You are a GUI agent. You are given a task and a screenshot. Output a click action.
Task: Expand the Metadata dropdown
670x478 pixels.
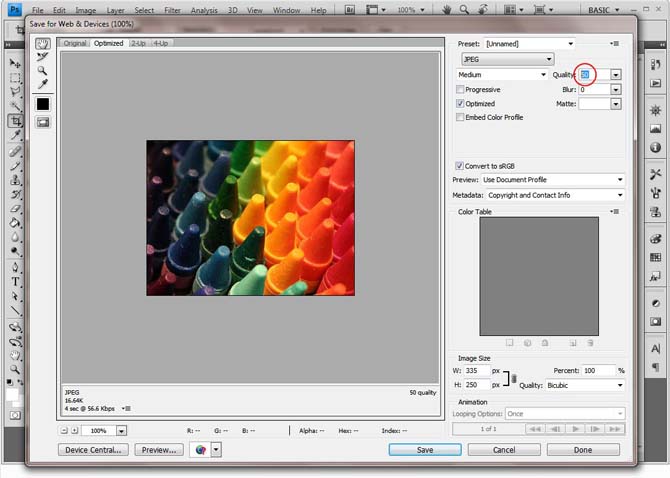(555, 195)
